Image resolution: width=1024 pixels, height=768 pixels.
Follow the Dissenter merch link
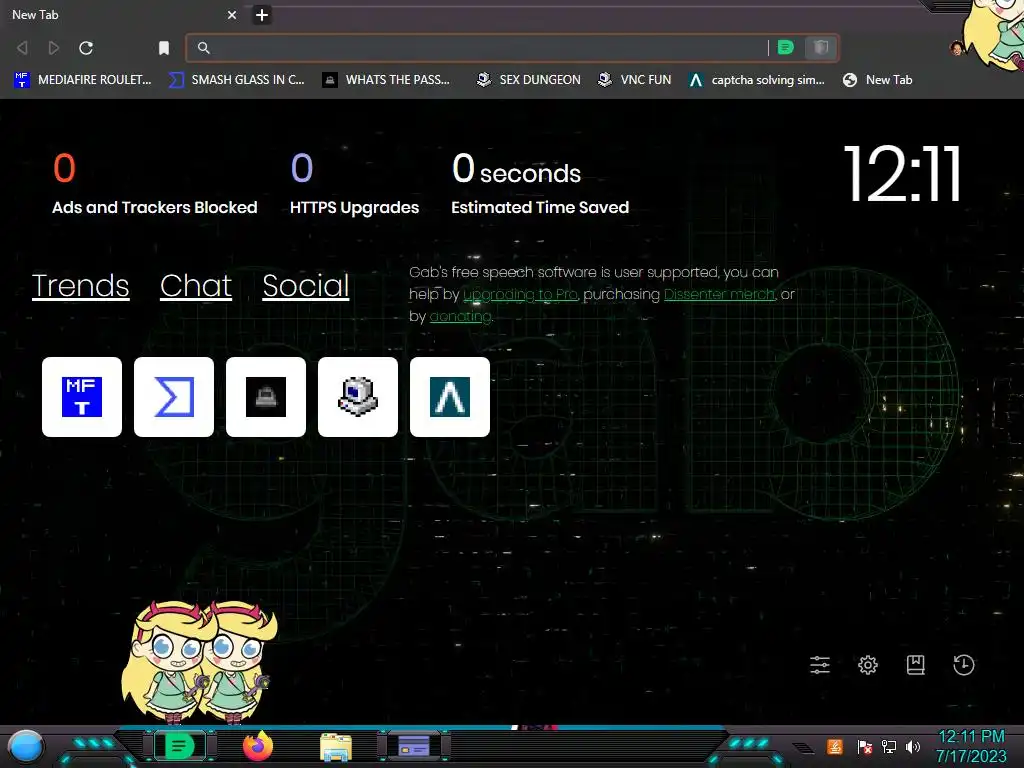click(720, 295)
